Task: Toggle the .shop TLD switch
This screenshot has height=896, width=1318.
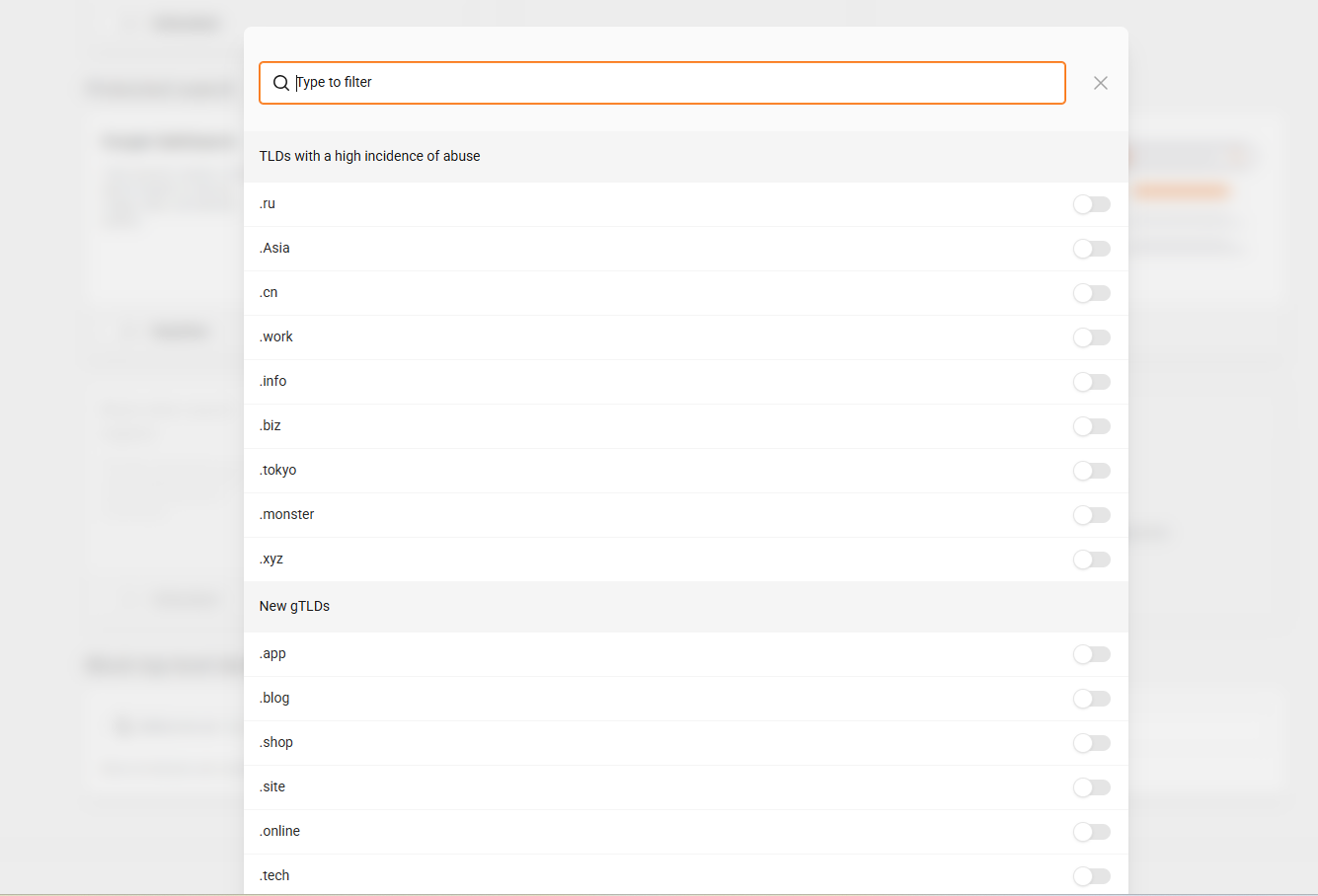Action: click(x=1091, y=743)
